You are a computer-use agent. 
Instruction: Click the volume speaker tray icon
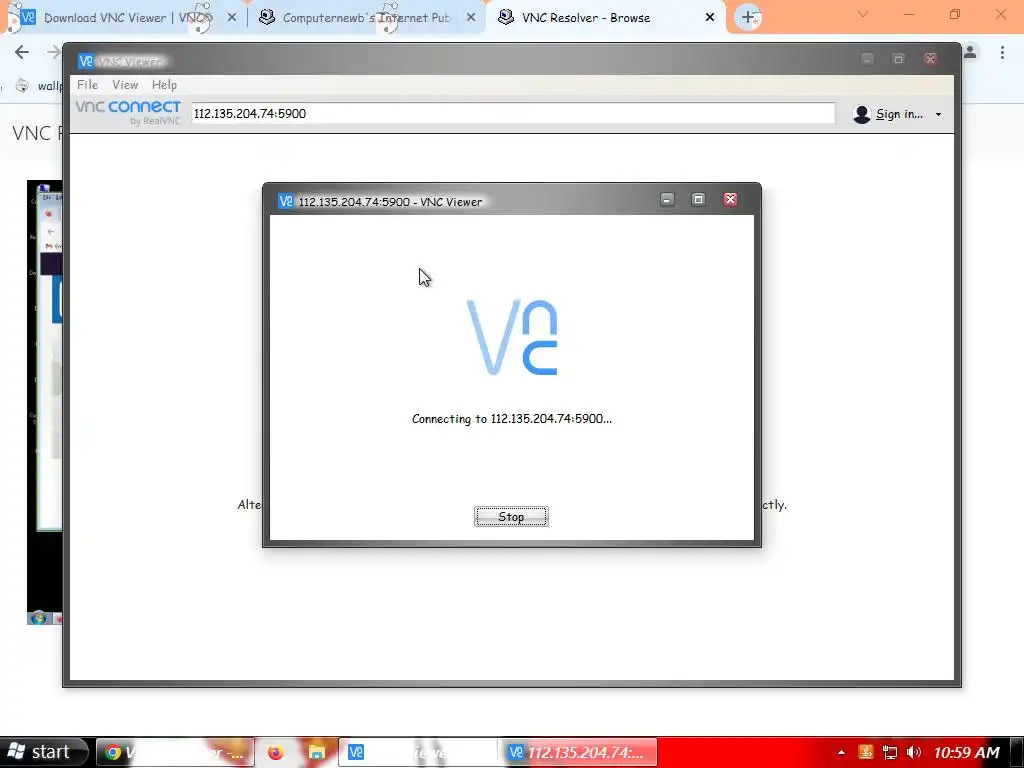pyautogui.click(x=913, y=752)
